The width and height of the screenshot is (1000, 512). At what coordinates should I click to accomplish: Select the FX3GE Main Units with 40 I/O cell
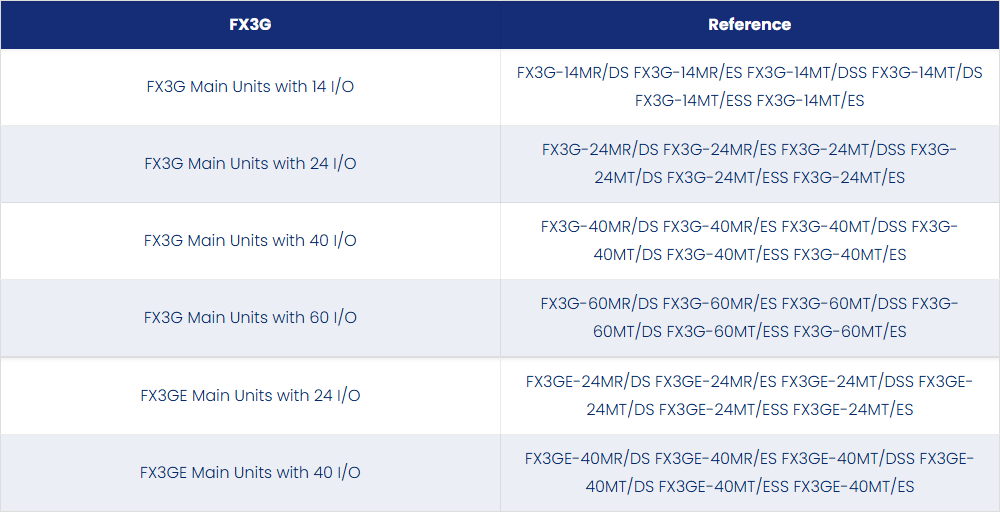(250, 472)
